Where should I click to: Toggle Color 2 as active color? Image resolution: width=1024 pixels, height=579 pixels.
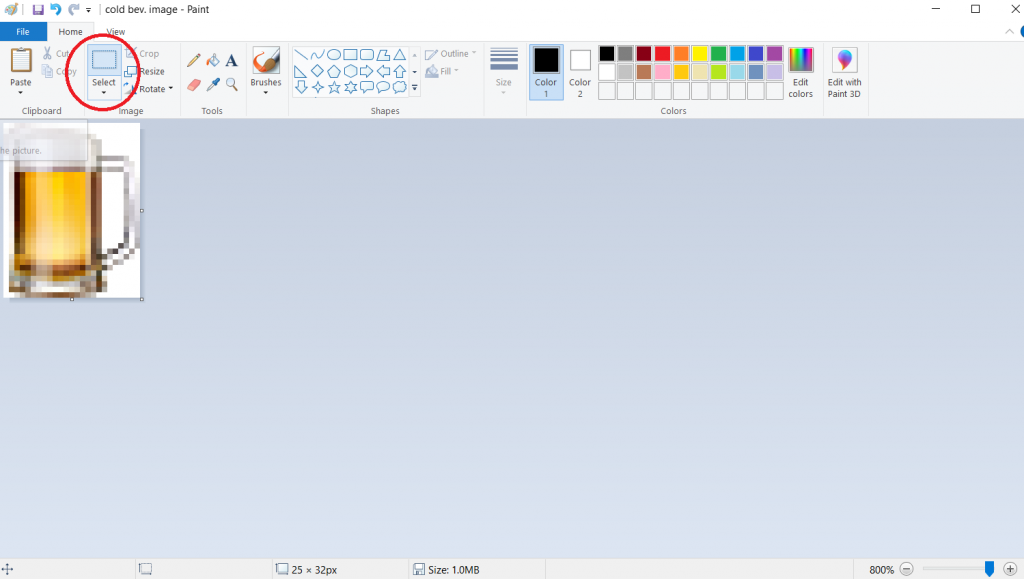tap(580, 72)
